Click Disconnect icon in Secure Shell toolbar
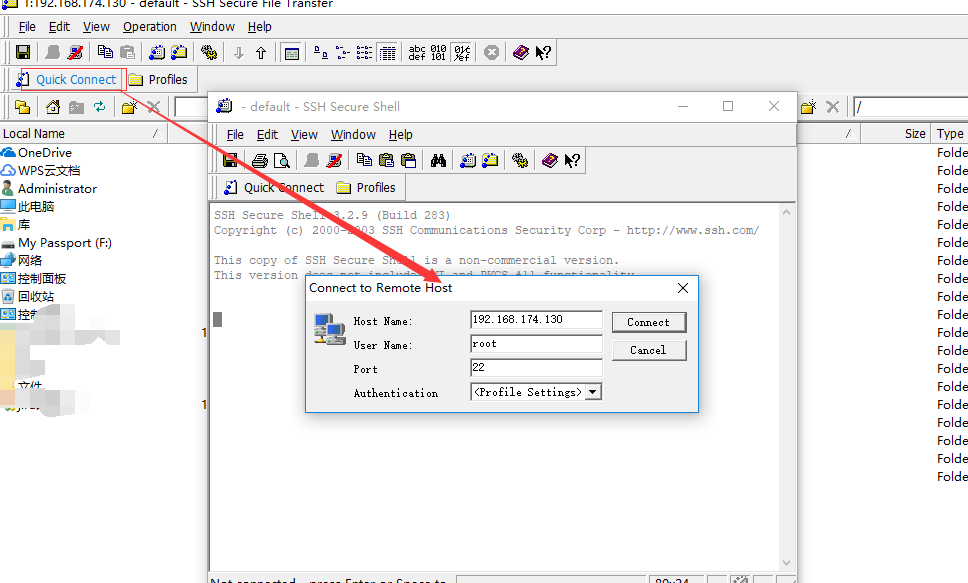 334,161
